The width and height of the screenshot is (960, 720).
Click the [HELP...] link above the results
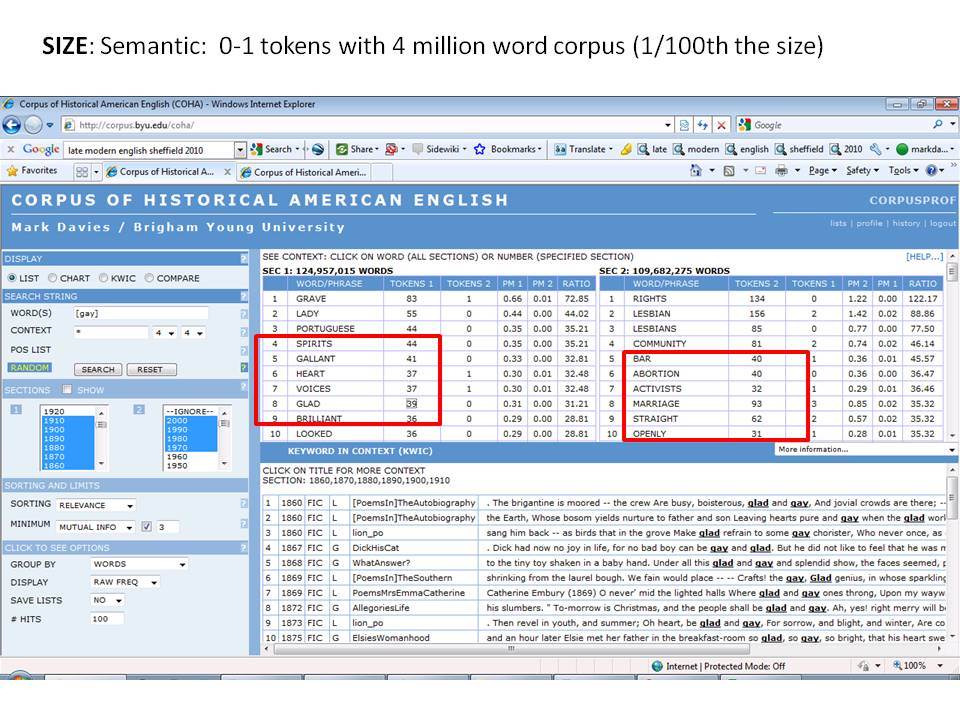(x=924, y=257)
